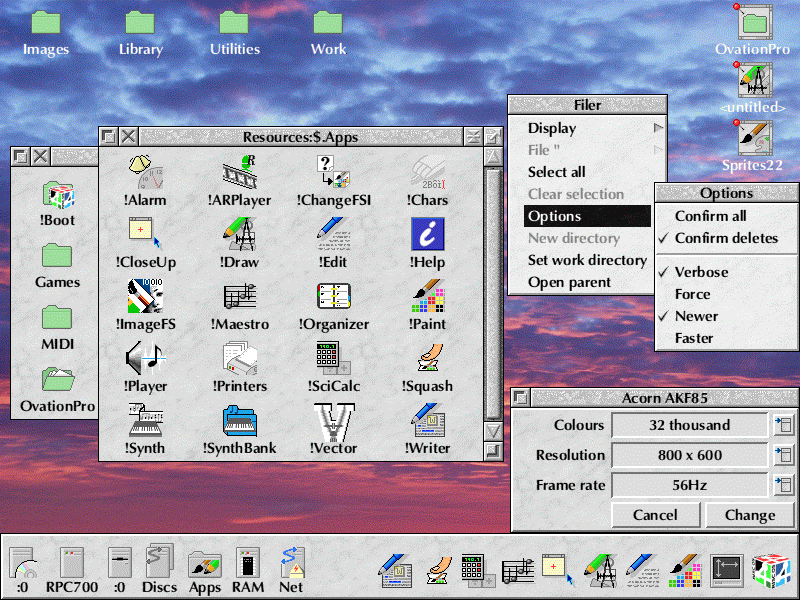Enable the Force option
The width and height of the screenshot is (800, 600).
pyautogui.click(x=727, y=294)
